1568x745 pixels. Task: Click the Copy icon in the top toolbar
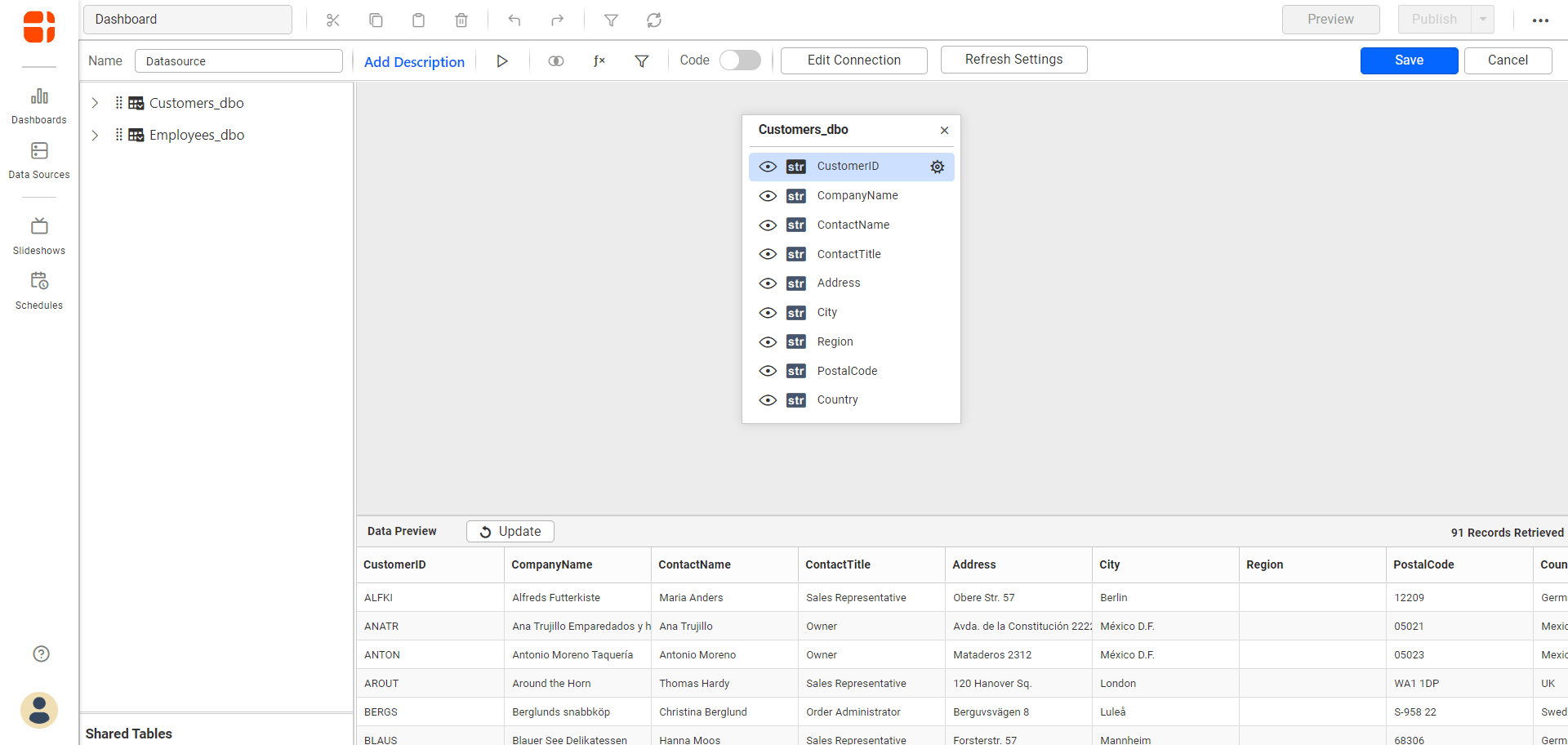(376, 20)
